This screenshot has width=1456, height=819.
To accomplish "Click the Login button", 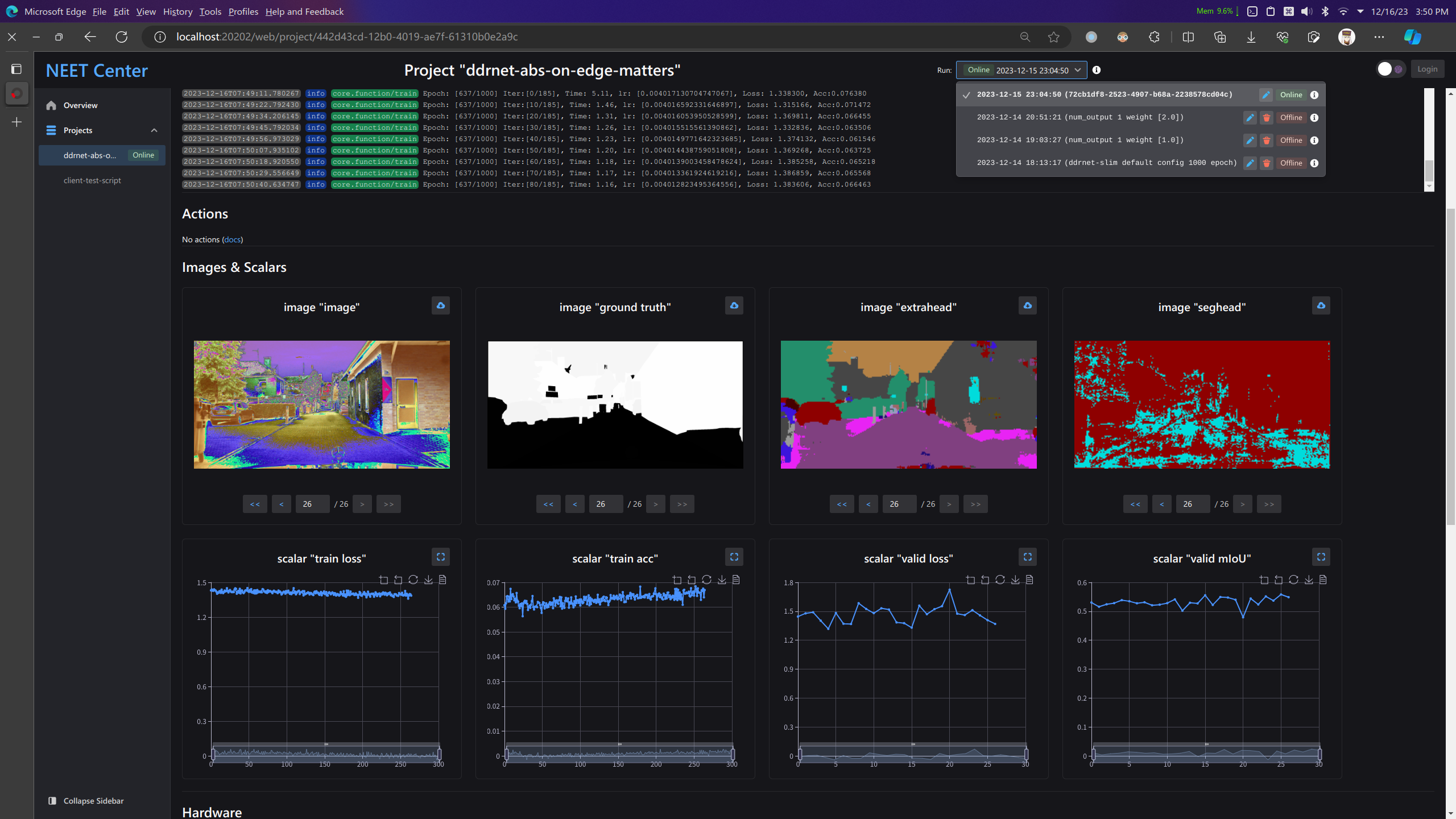I will click(x=1427, y=69).
